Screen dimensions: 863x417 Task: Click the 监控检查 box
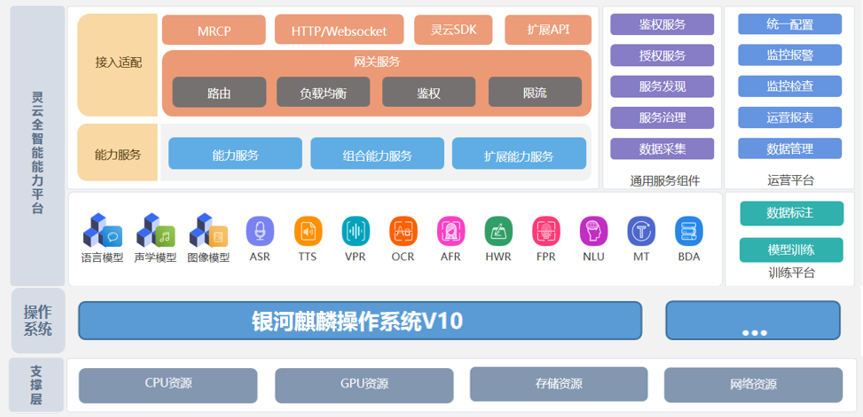click(790, 86)
